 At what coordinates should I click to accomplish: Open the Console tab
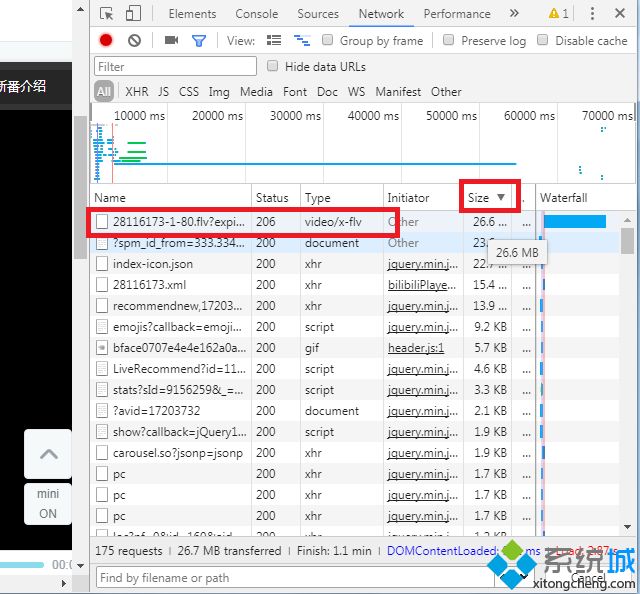point(257,14)
